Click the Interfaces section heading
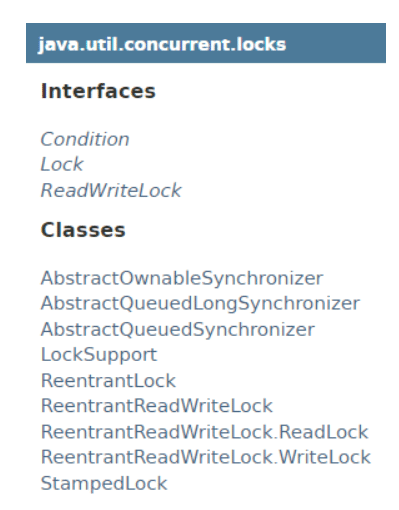The image size is (399, 510). (x=98, y=91)
